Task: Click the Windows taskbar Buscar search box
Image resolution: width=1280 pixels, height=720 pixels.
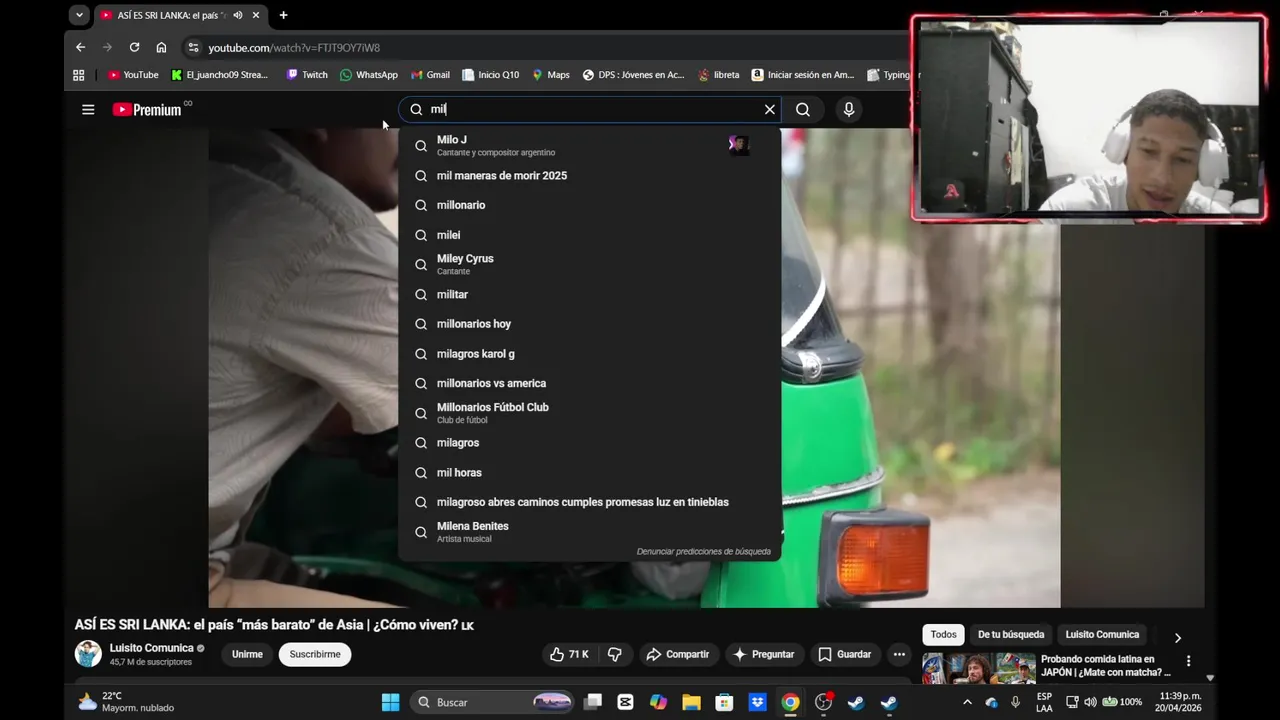Action: pyautogui.click(x=493, y=702)
